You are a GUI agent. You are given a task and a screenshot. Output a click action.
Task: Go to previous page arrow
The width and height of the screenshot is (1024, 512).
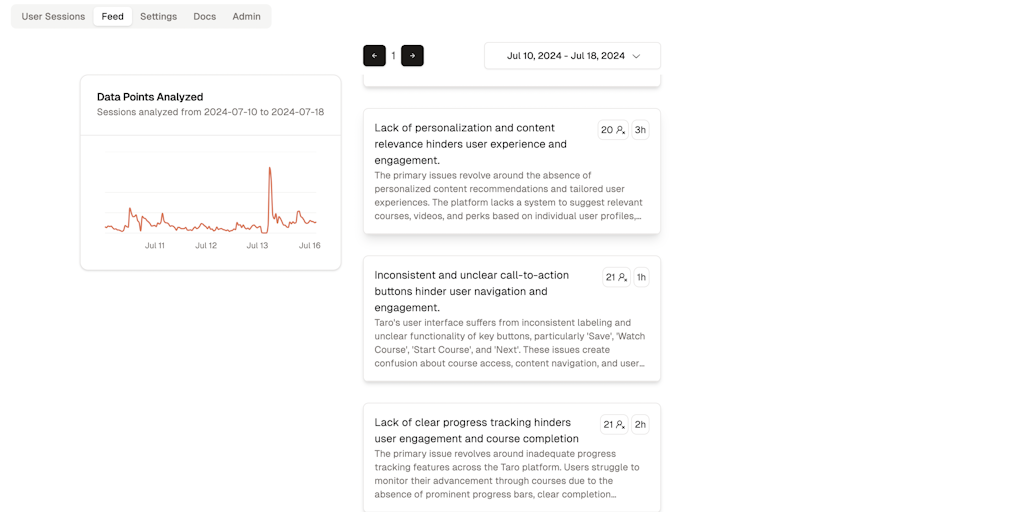[x=374, y=56]
